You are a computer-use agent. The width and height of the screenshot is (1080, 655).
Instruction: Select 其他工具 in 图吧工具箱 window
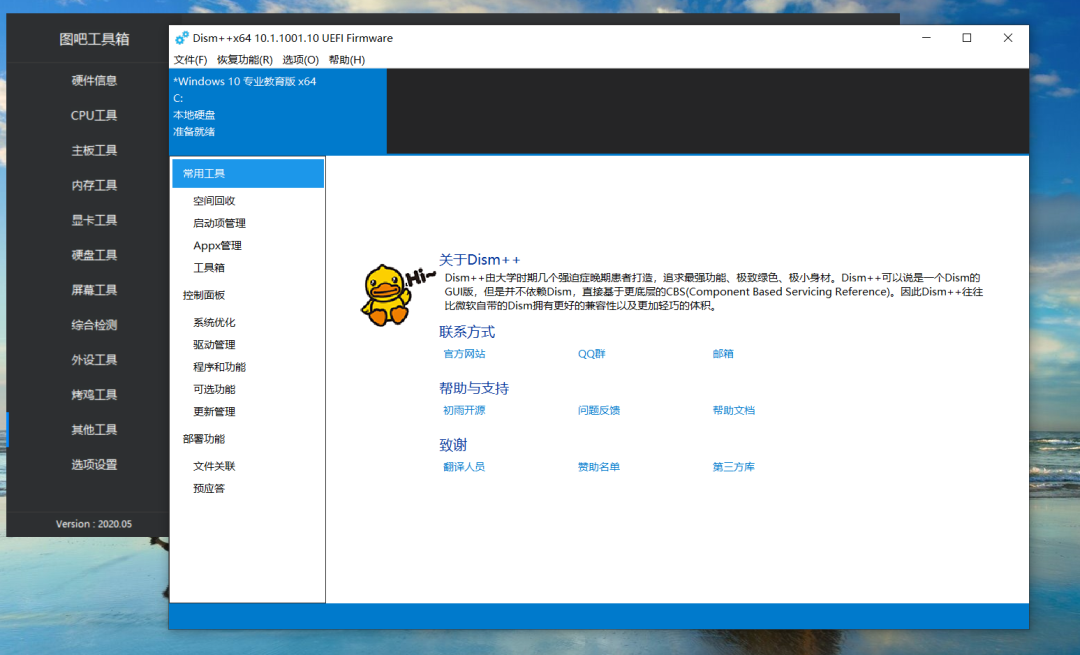(x=94, y=430)
